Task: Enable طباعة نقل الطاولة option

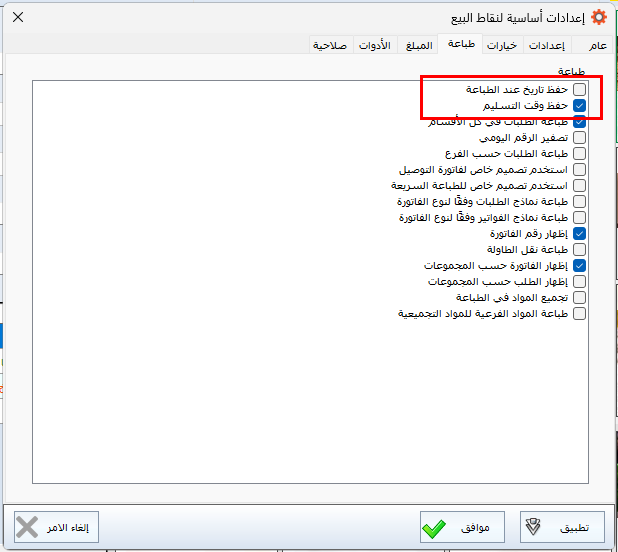Action: point(579,250)
